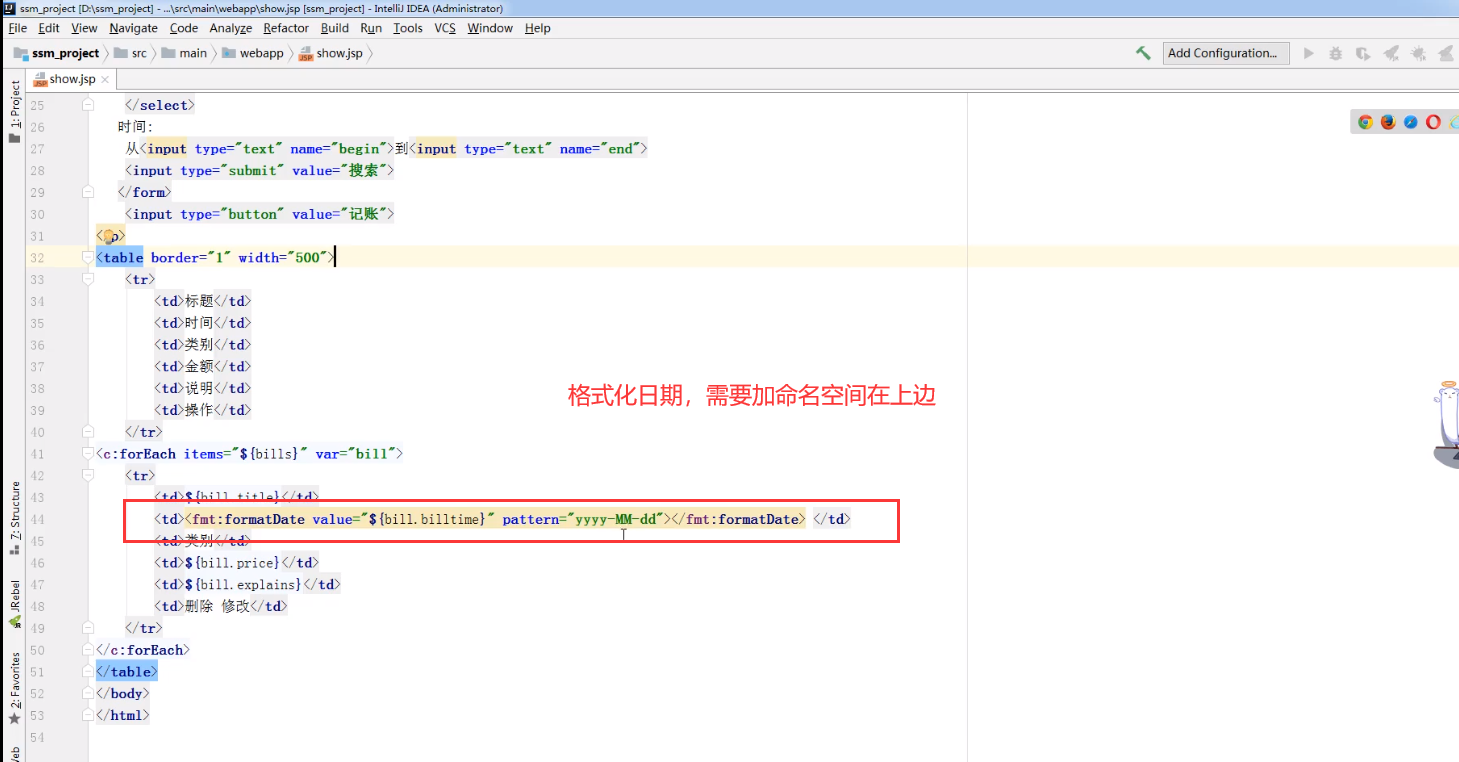Image resolution: width=1459 pixels, height=762 pixels.
Task: Open the View menu
Action: tap(84, 28)
